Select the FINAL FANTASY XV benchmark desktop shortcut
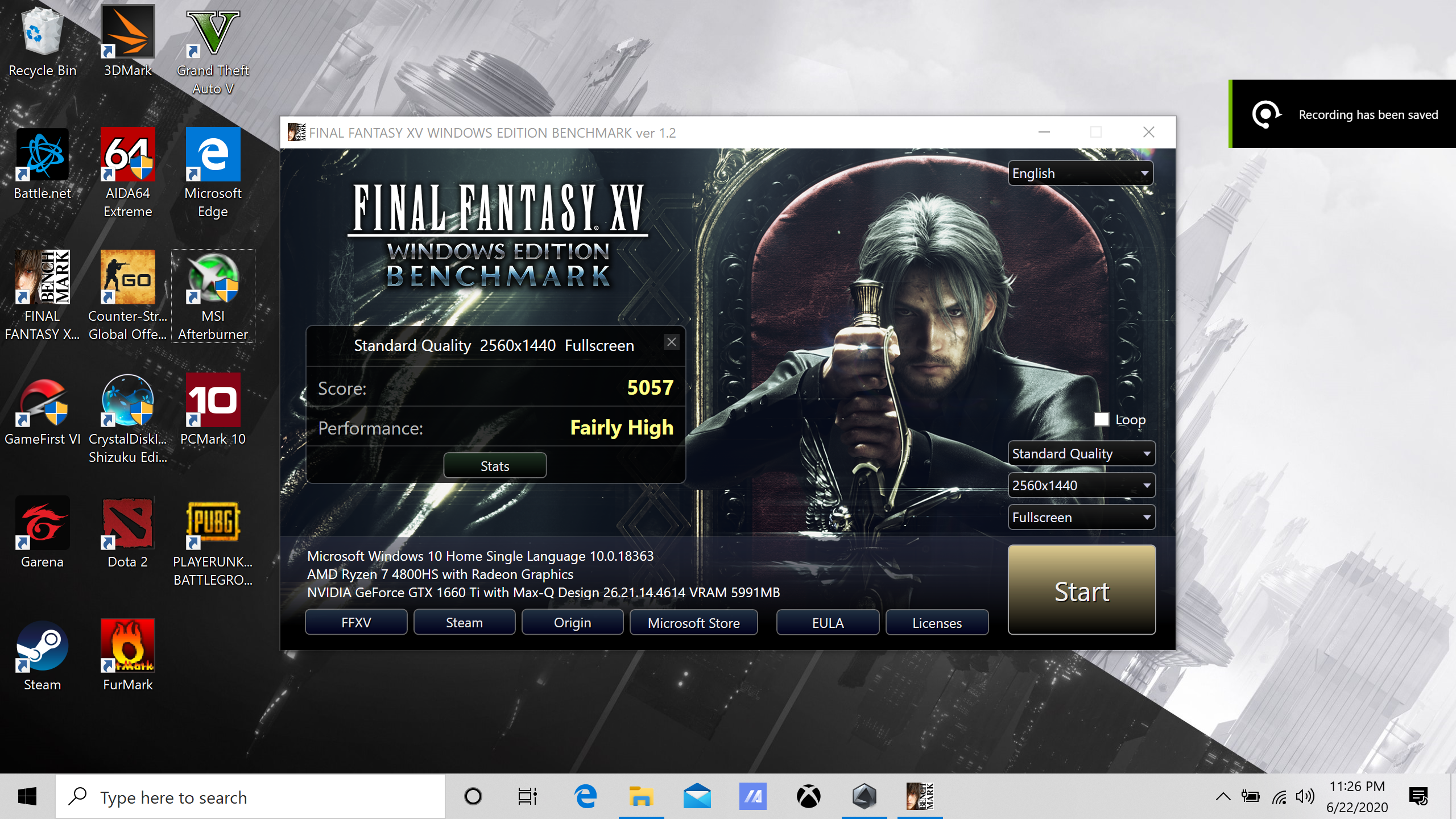Viewport: 1456px width, 819px height. [42, 296]
